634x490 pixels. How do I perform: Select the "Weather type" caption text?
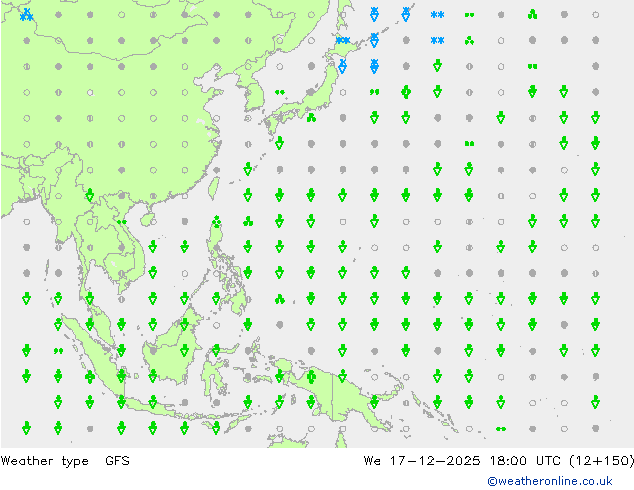pos(44,461)
